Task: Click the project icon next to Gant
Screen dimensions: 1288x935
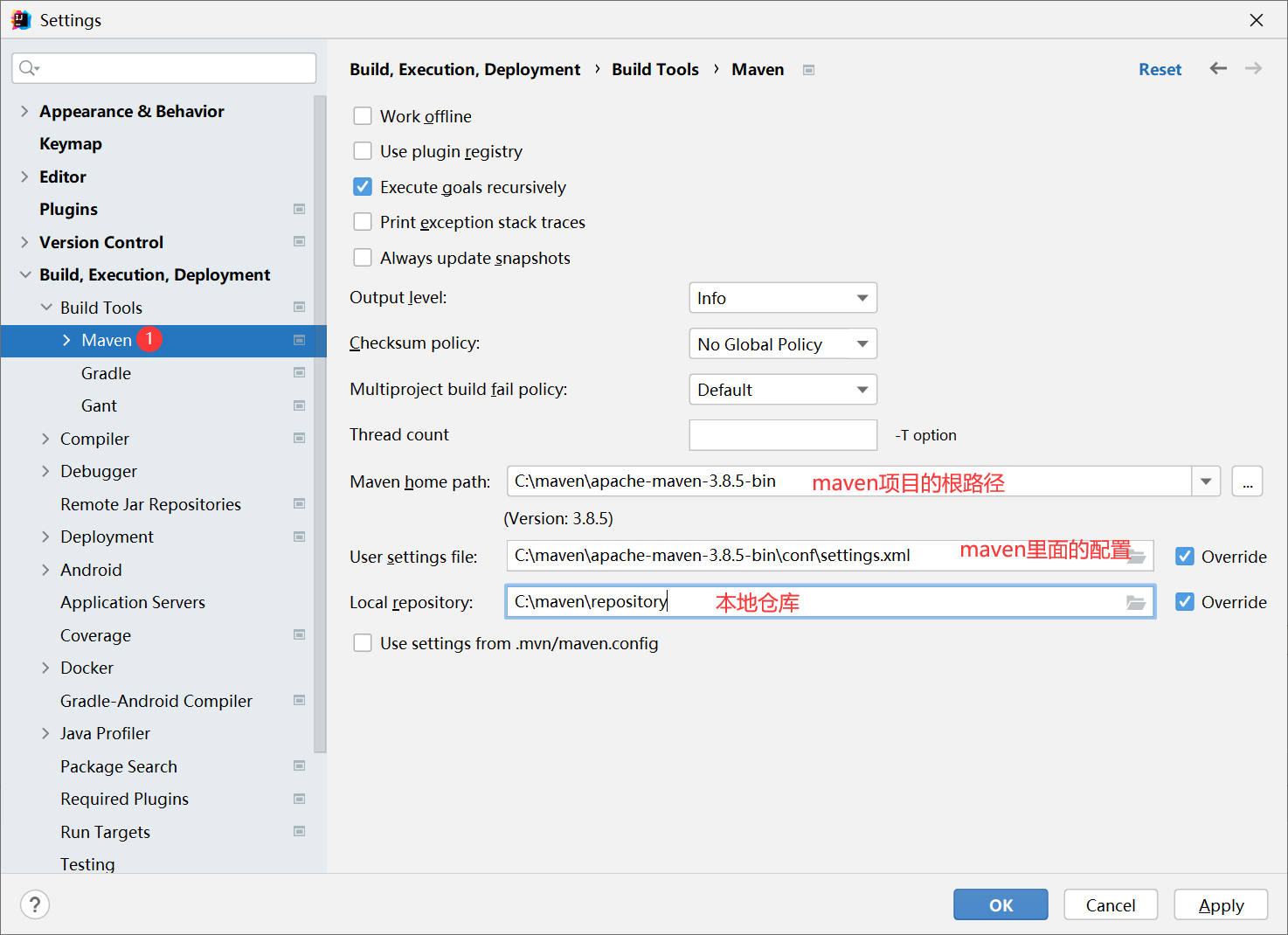Action: 299,405
